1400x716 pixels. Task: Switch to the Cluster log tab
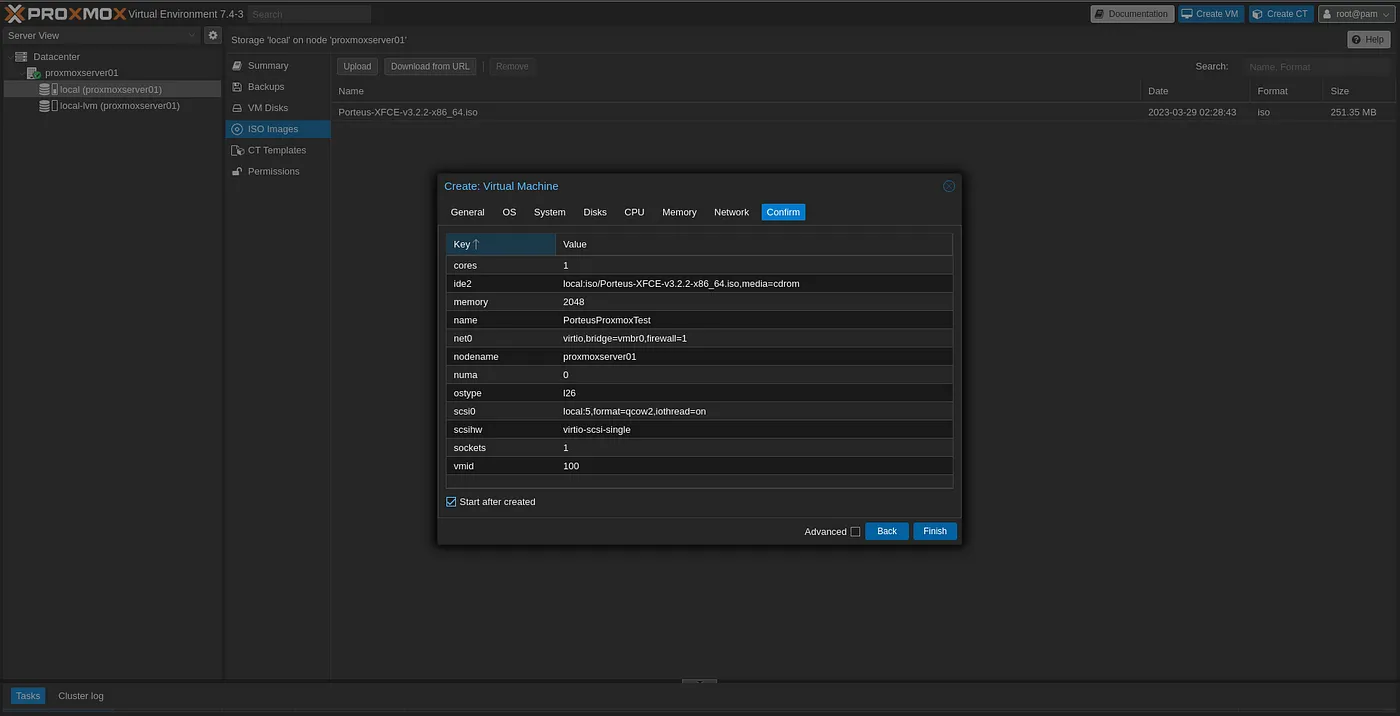(x=80, y=696)
